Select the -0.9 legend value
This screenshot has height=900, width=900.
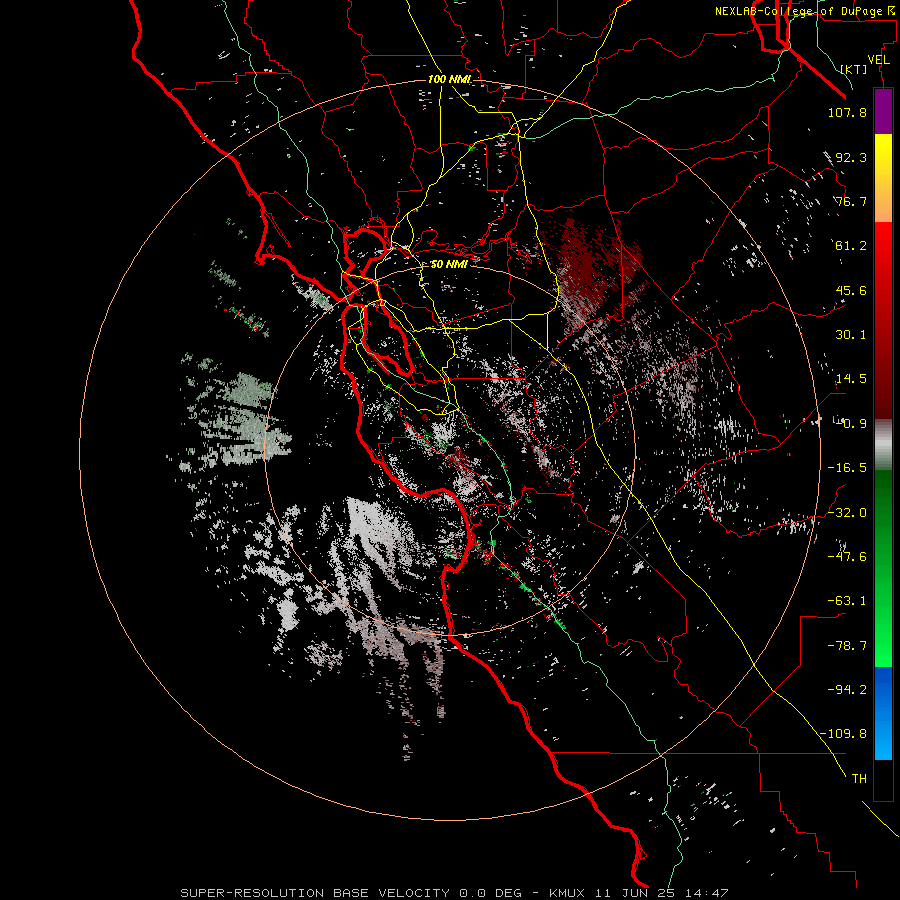click(851, 424)
